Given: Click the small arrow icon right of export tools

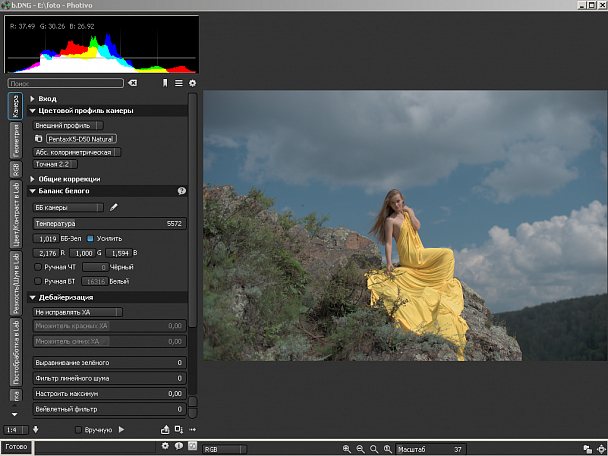Looking at the screenshot, I should [x=192, y=429].
